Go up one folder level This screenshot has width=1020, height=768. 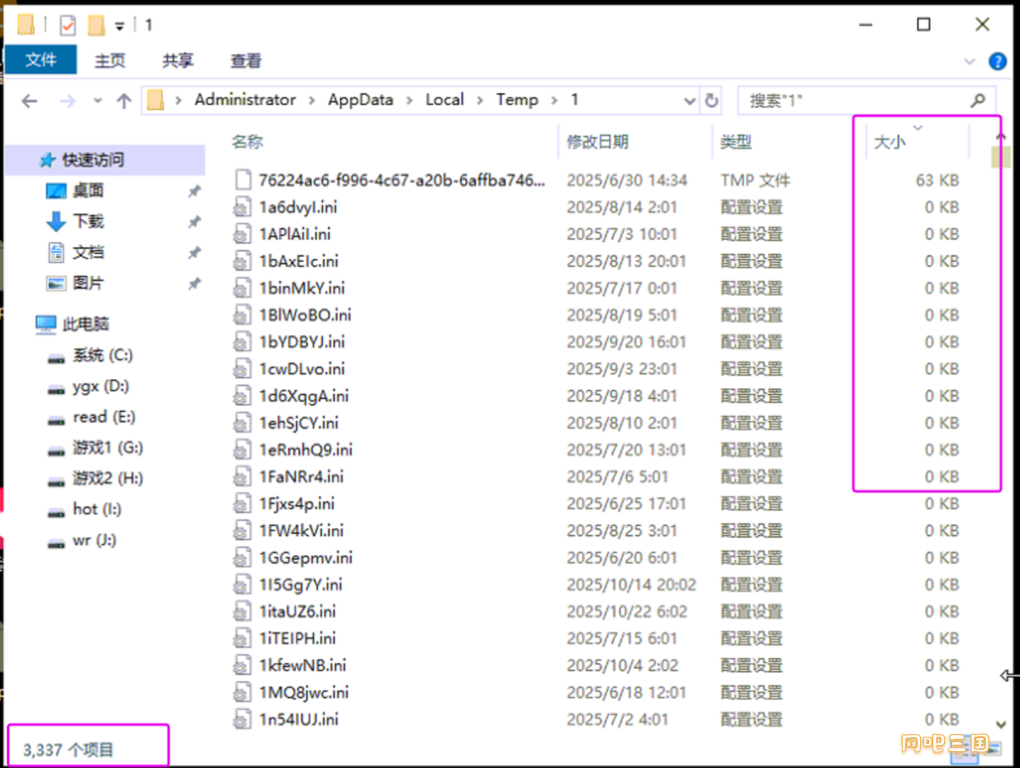(x=124, y=101)
